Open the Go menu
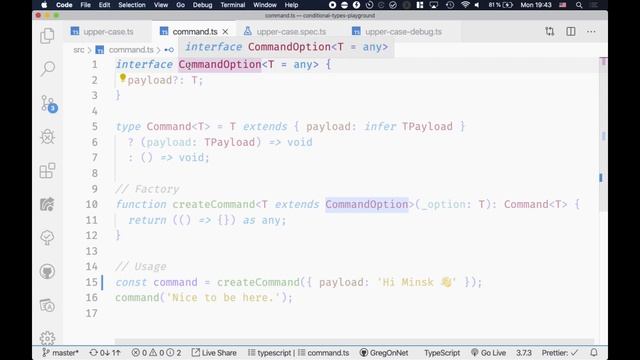The image size is (640, 360). (180, 5)
